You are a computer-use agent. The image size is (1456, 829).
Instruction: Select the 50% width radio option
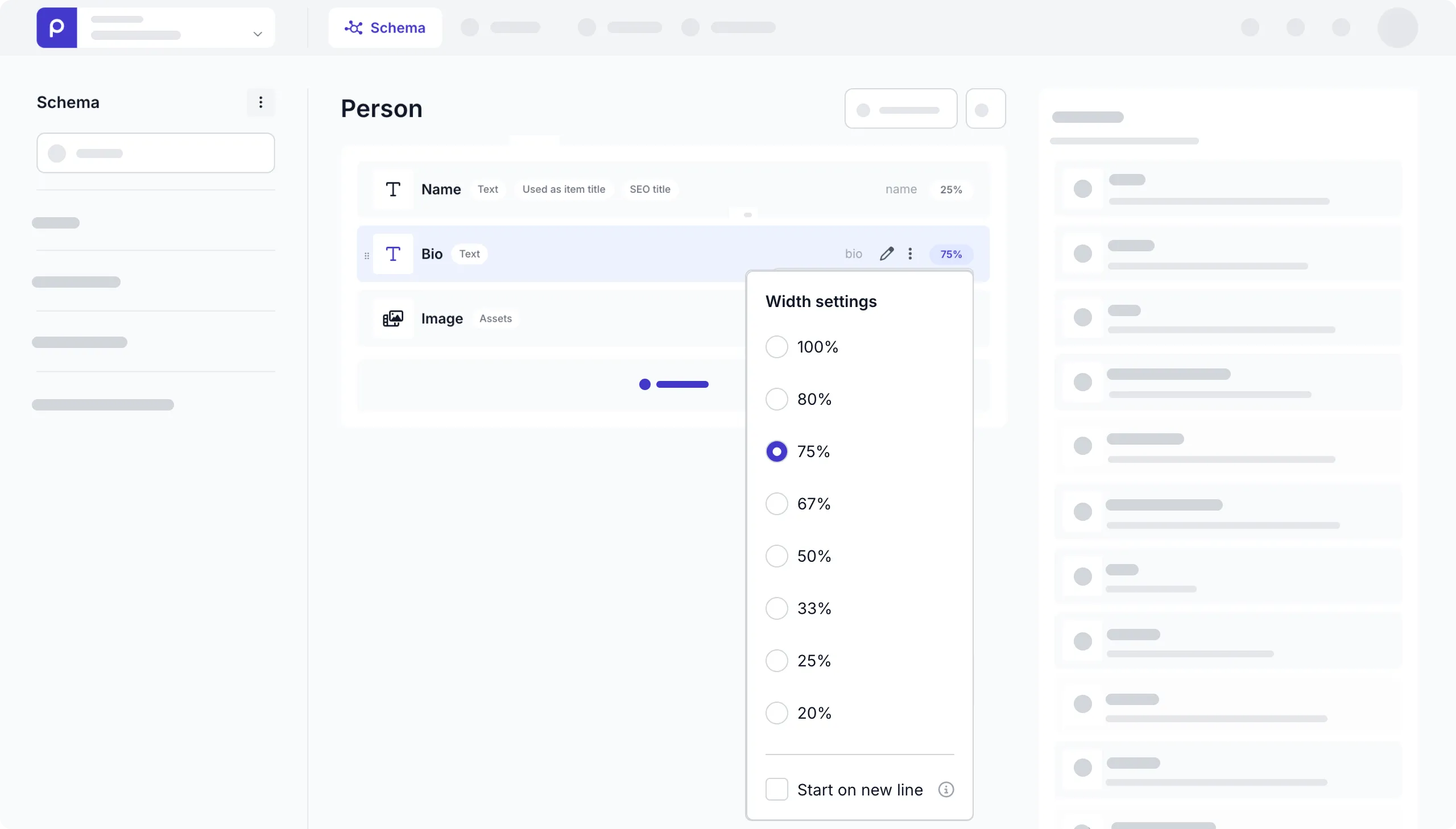pyautogui.click(x=776, y=556)
